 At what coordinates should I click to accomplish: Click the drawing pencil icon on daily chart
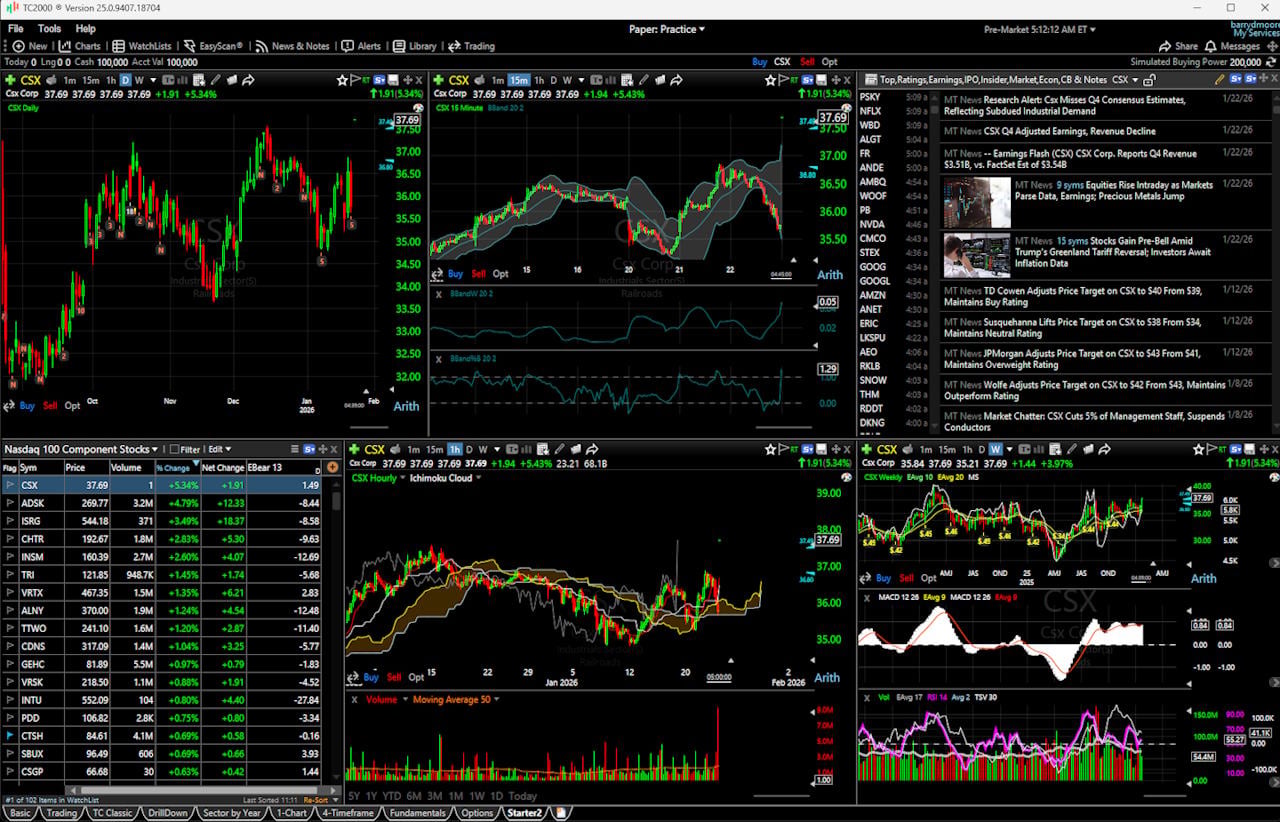215,80
